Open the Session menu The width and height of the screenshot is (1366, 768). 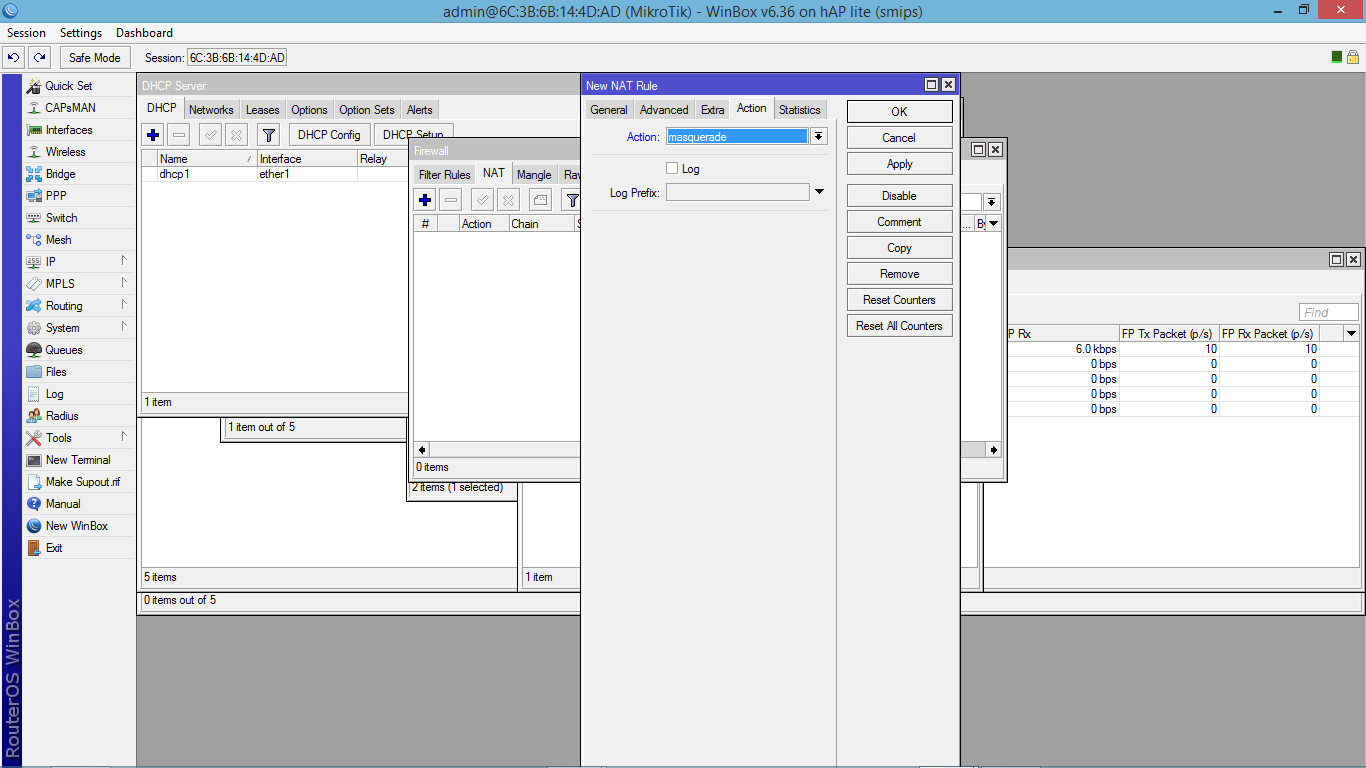[26, 33]
